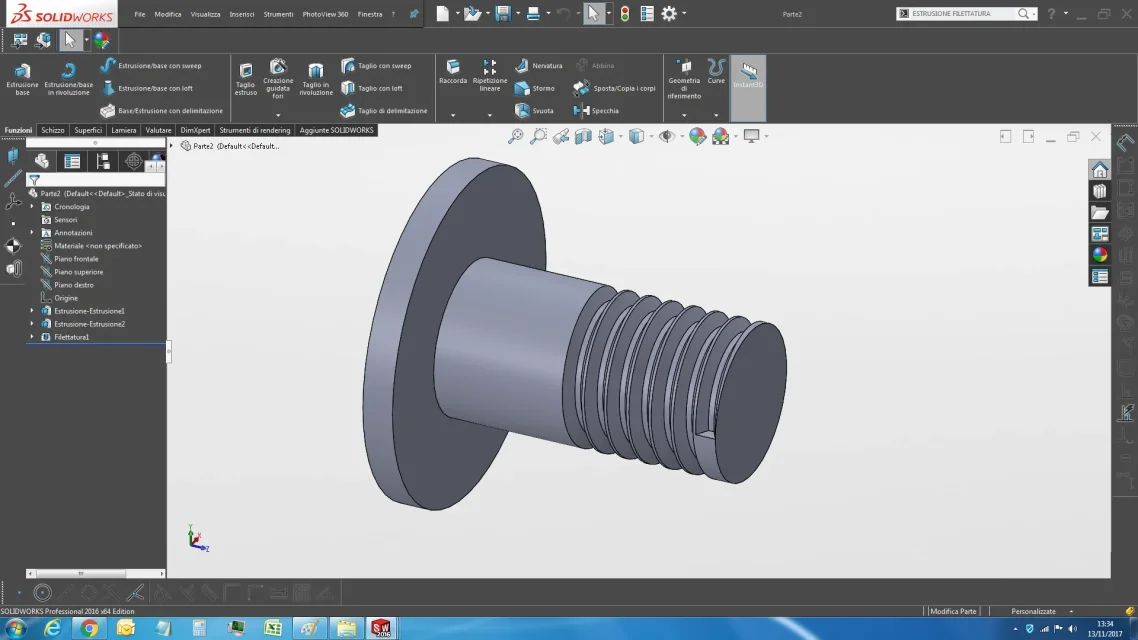Expand Curve dropdown arrow
The height and width of the screenshot is (640, 1138).
point(716,115)
